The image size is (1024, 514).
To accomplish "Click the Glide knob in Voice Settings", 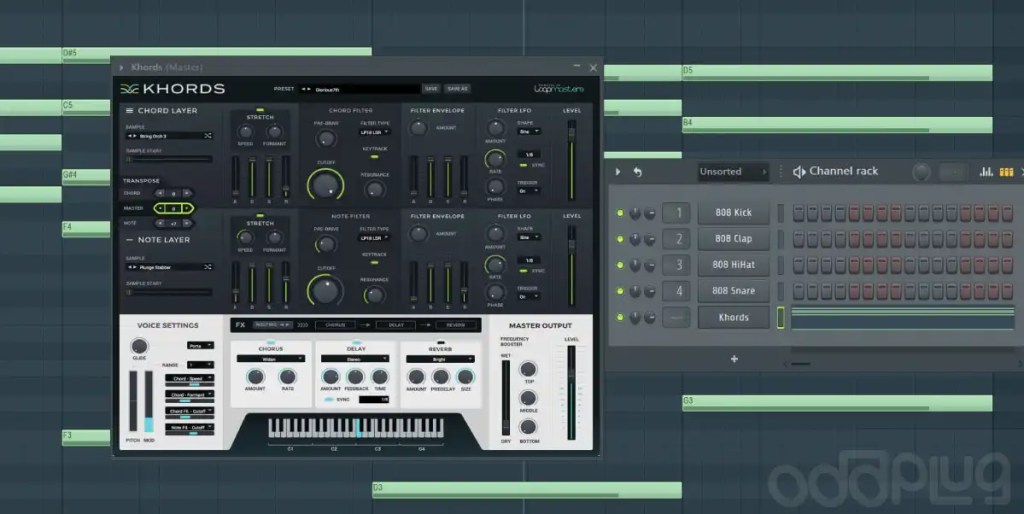I will point(139,346).
